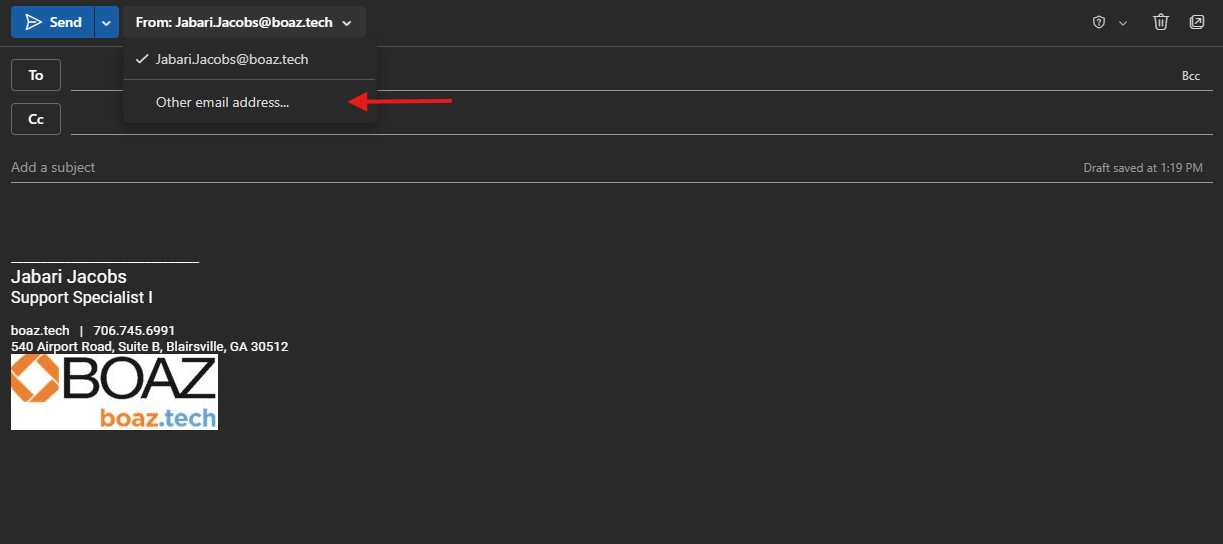Click the To recipients button
Screen dimensions: 1223x544
[36, 75]
